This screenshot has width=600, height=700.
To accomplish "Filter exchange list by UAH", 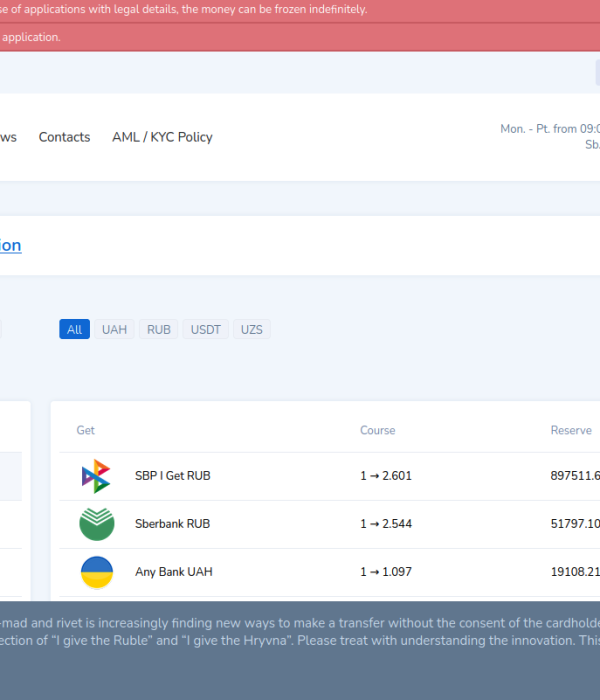I will coord(114,329).
